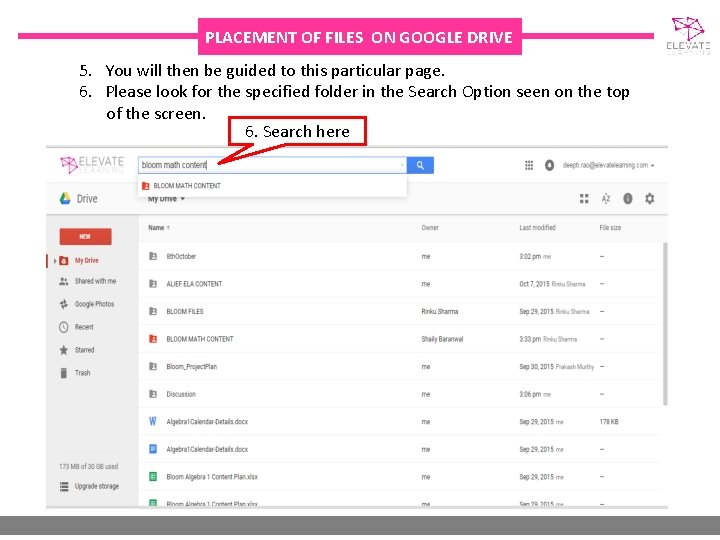The height and width of the screenshot is (540, 720).
Task: Select the ALIEF ELA CONTENT folder name
Action: (x=194, y=284)
